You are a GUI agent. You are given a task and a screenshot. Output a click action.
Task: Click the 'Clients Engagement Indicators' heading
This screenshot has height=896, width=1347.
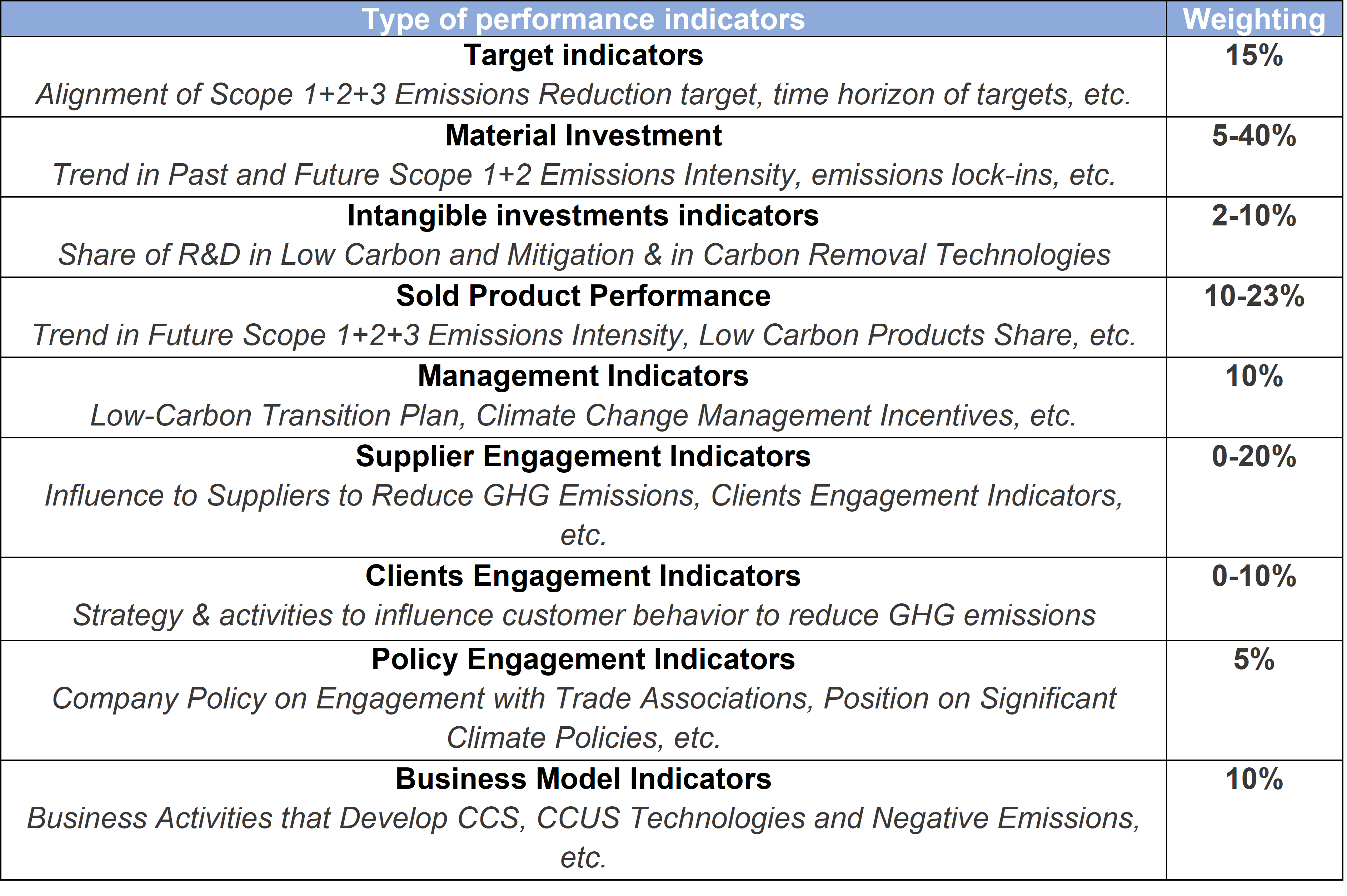point(583,576)
